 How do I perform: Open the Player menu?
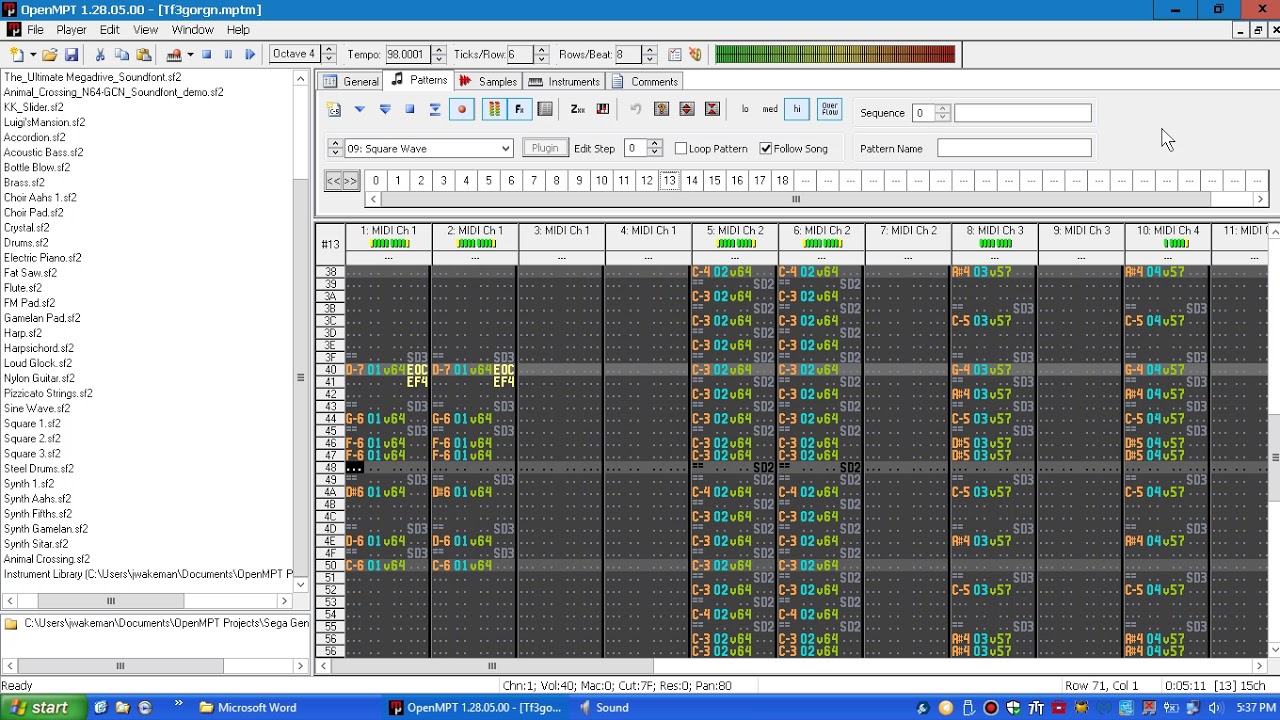(71, 30)
